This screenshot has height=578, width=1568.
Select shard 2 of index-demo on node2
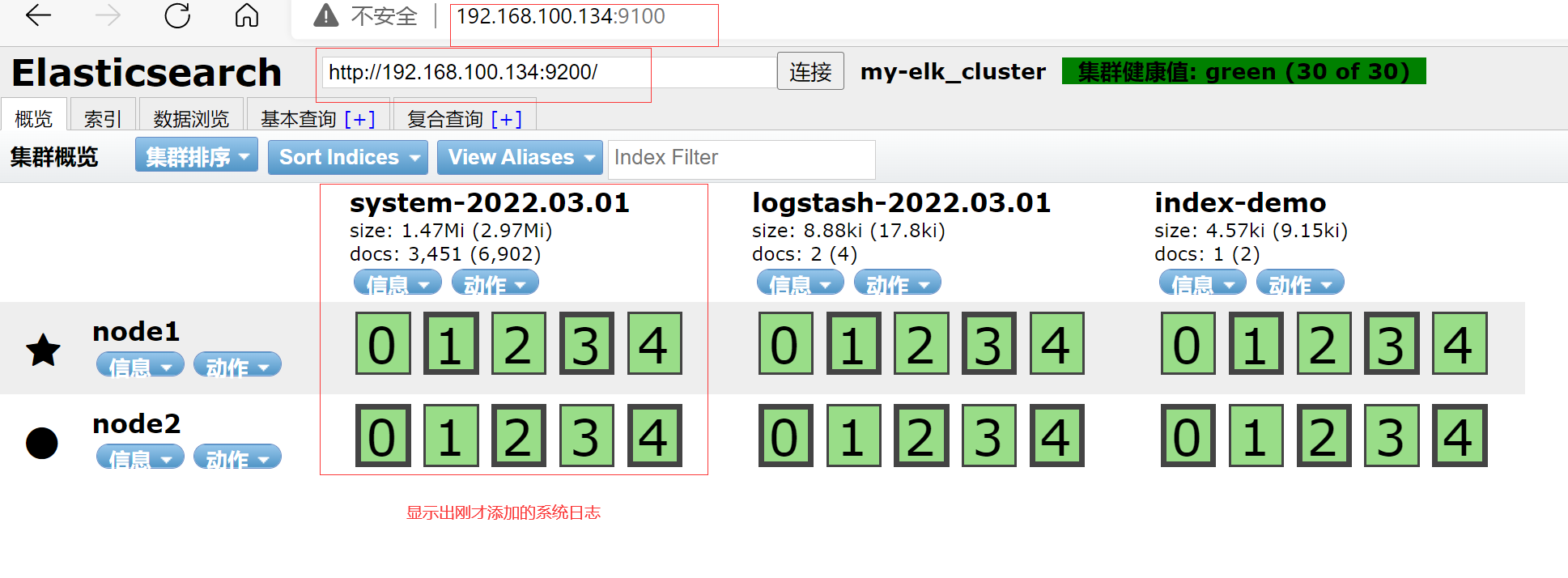pyautogui.click(x=1324, y=436)
